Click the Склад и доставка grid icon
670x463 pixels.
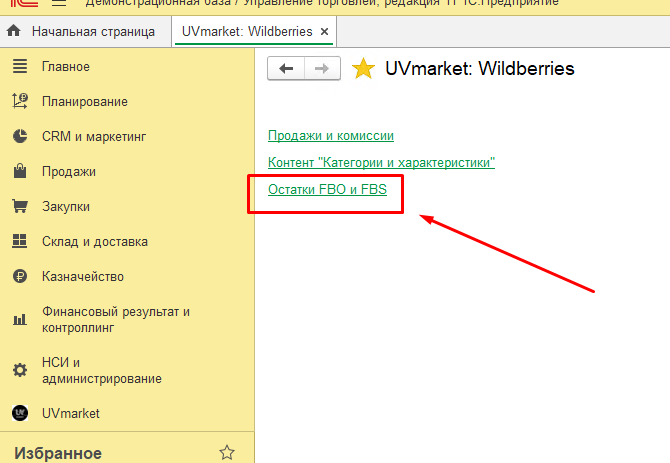[20, 241]
